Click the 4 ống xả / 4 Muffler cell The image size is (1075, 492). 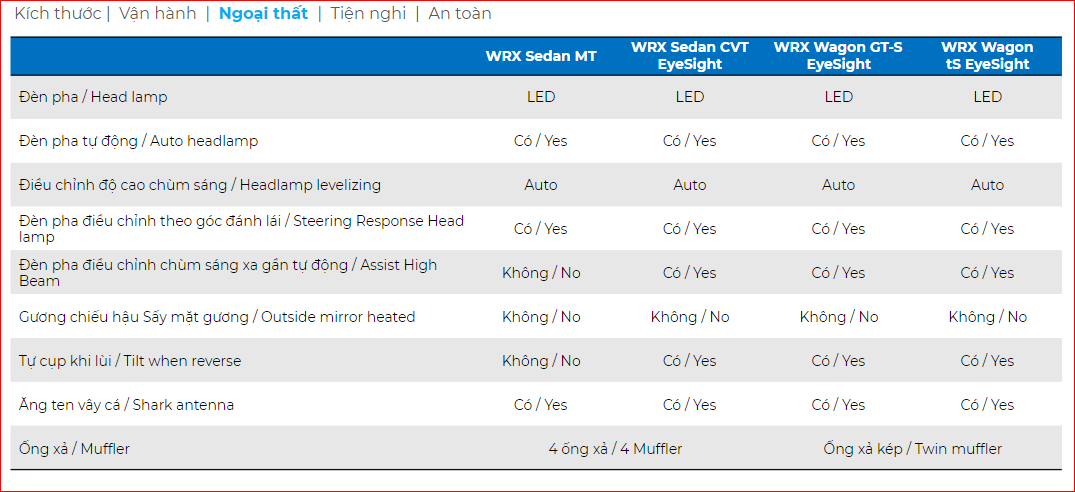tap(615, 449)
